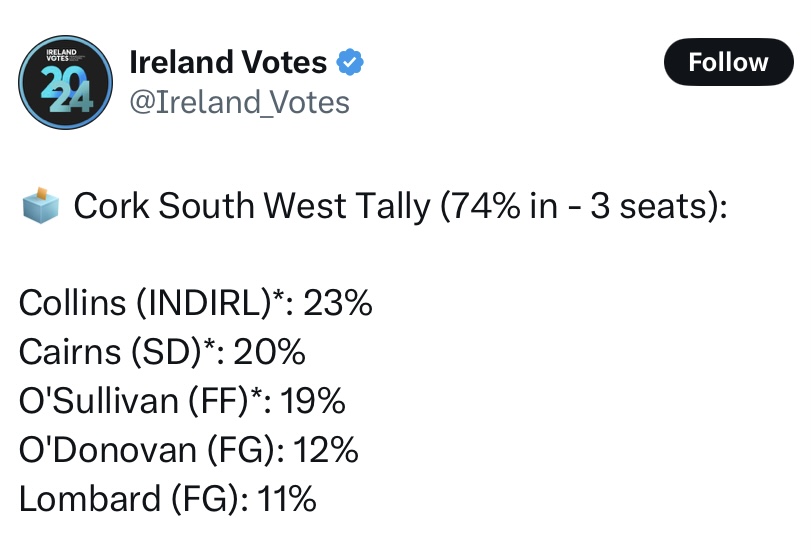Image resolution: width=811 pixels, height=553 pixels.
Task: Click the 12% figure for O'Donovan
Action: (x=325, y=450)
